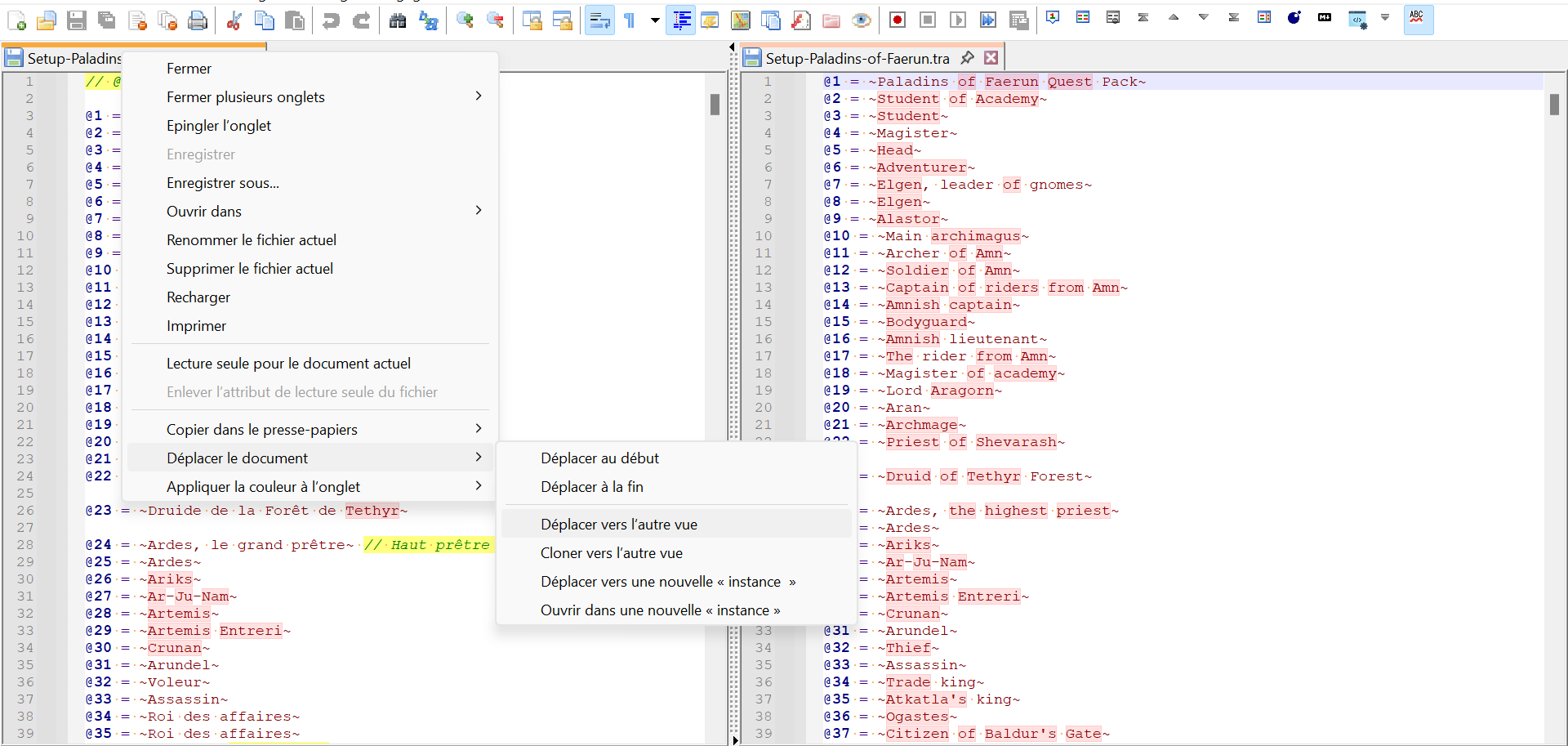Select 'Ouvrir dans une nouvelle « instance »'
The image size is (1568, 746).
tap(676, 610)
